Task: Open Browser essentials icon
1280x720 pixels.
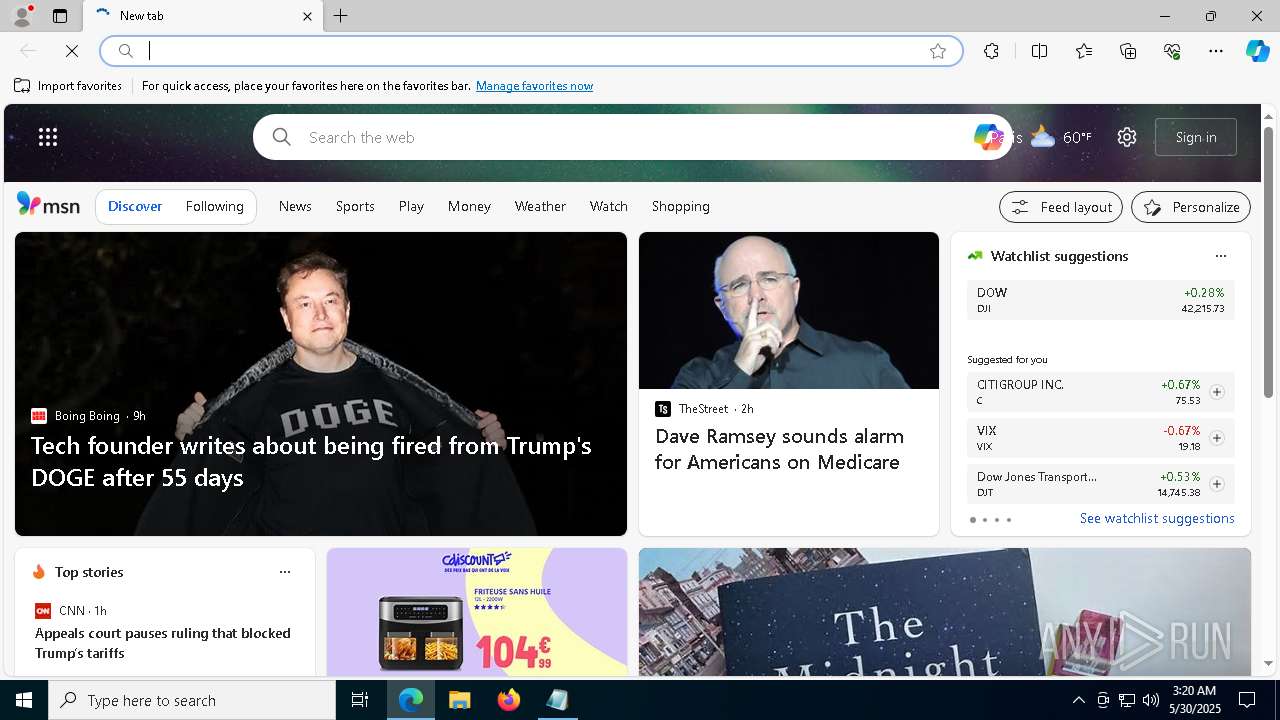Action: pos(1172,51)
